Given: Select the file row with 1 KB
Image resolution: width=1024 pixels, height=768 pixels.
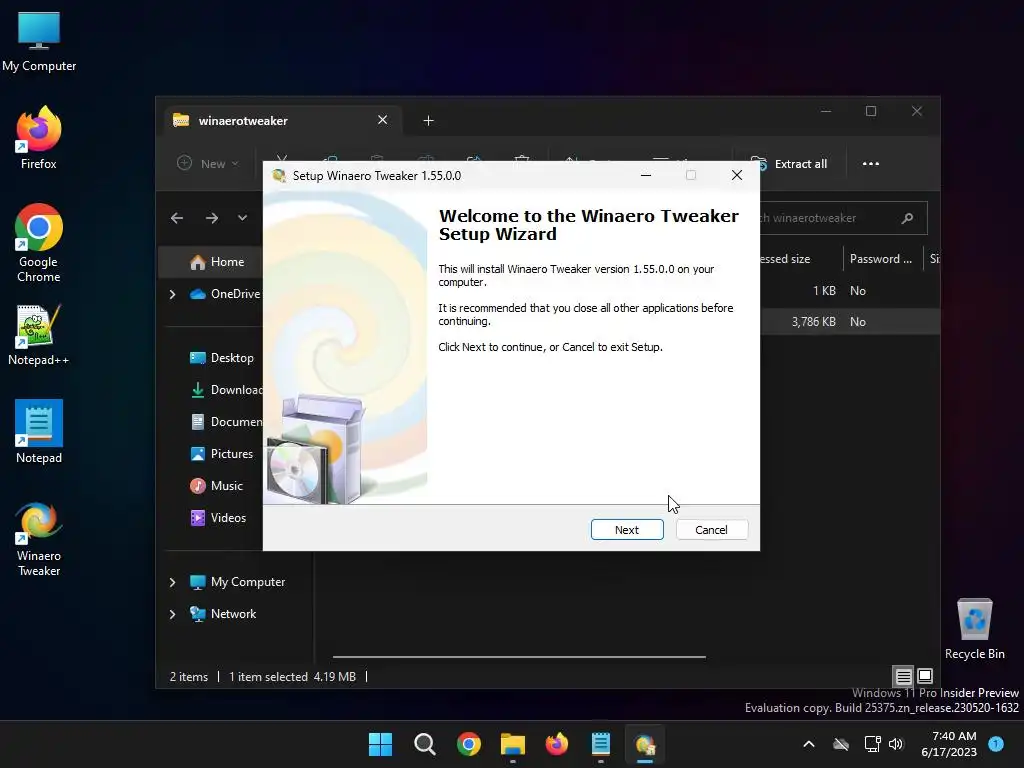Looking at the screenshot, I should pyautogui.click(x=850, y=291).
